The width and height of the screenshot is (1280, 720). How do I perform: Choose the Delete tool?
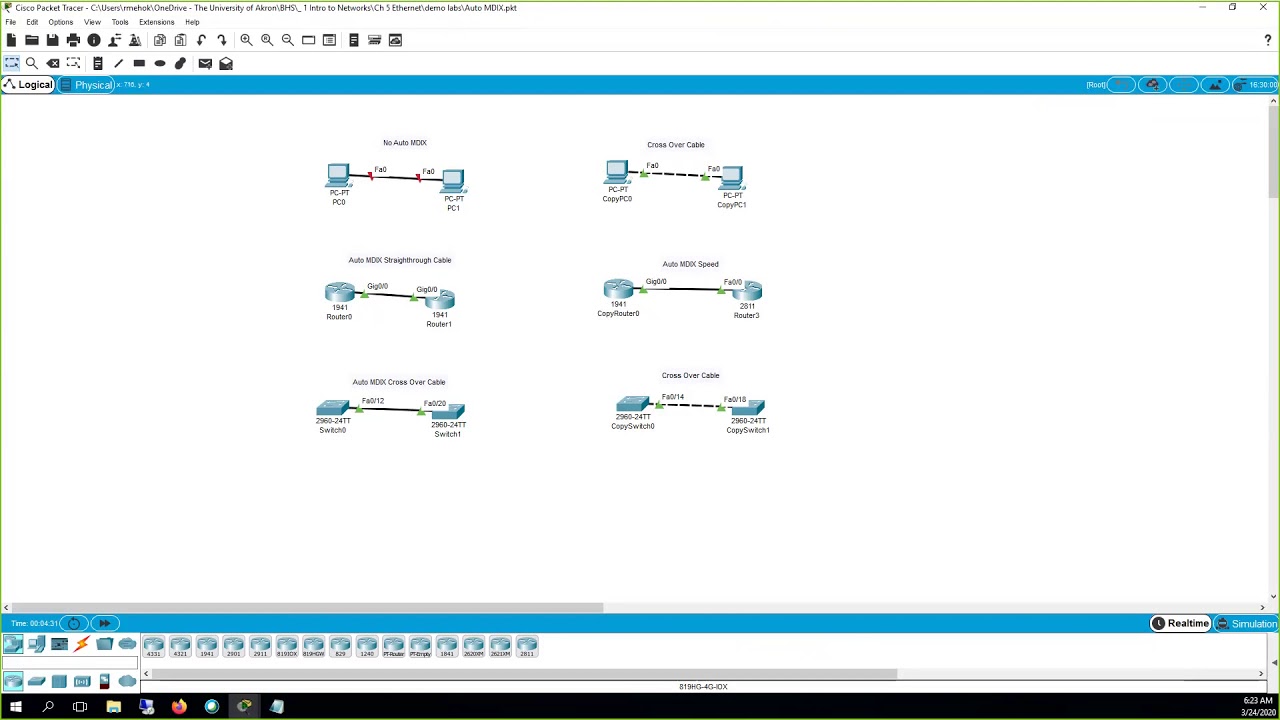(53, 63)
